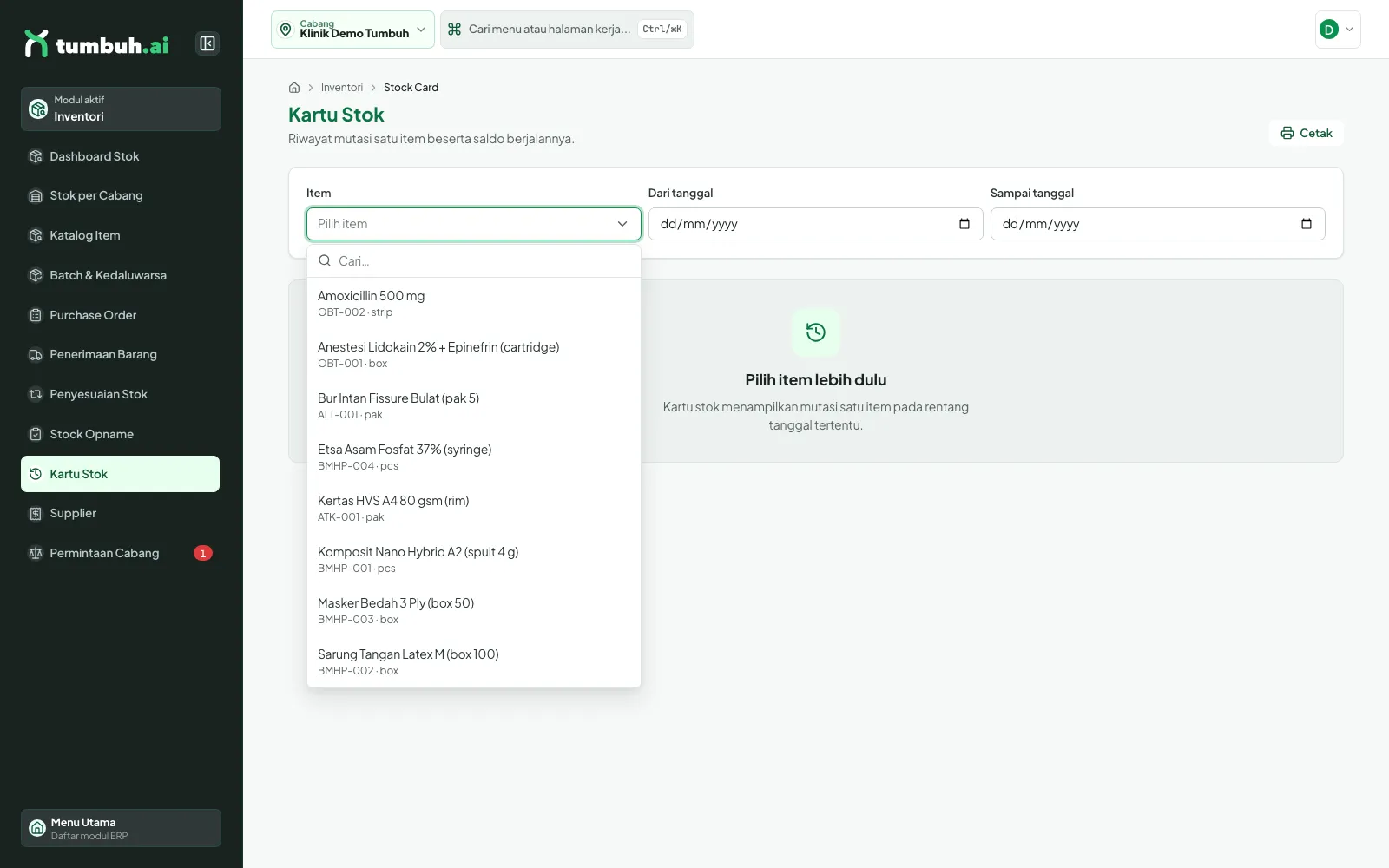Click the red notification badge 1
Image resolution: width=1389 pixels, height=868 pixels.
point(203,553)
